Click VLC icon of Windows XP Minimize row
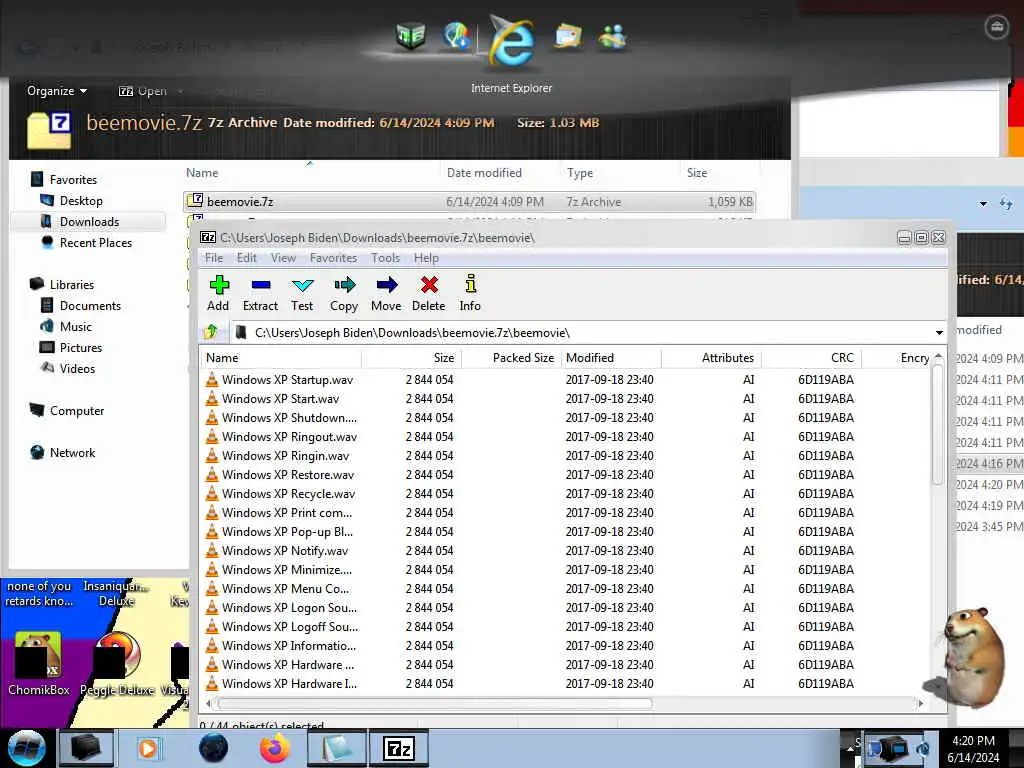 (212, 569)
